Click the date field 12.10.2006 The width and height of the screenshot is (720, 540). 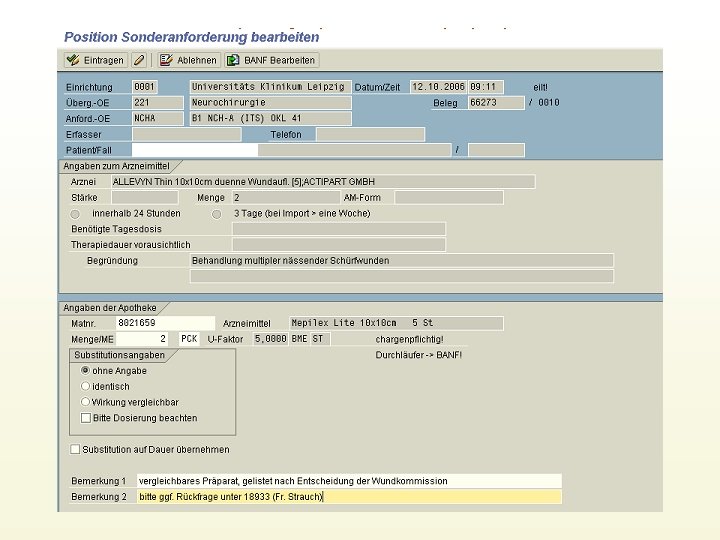[x=438, y=87]
